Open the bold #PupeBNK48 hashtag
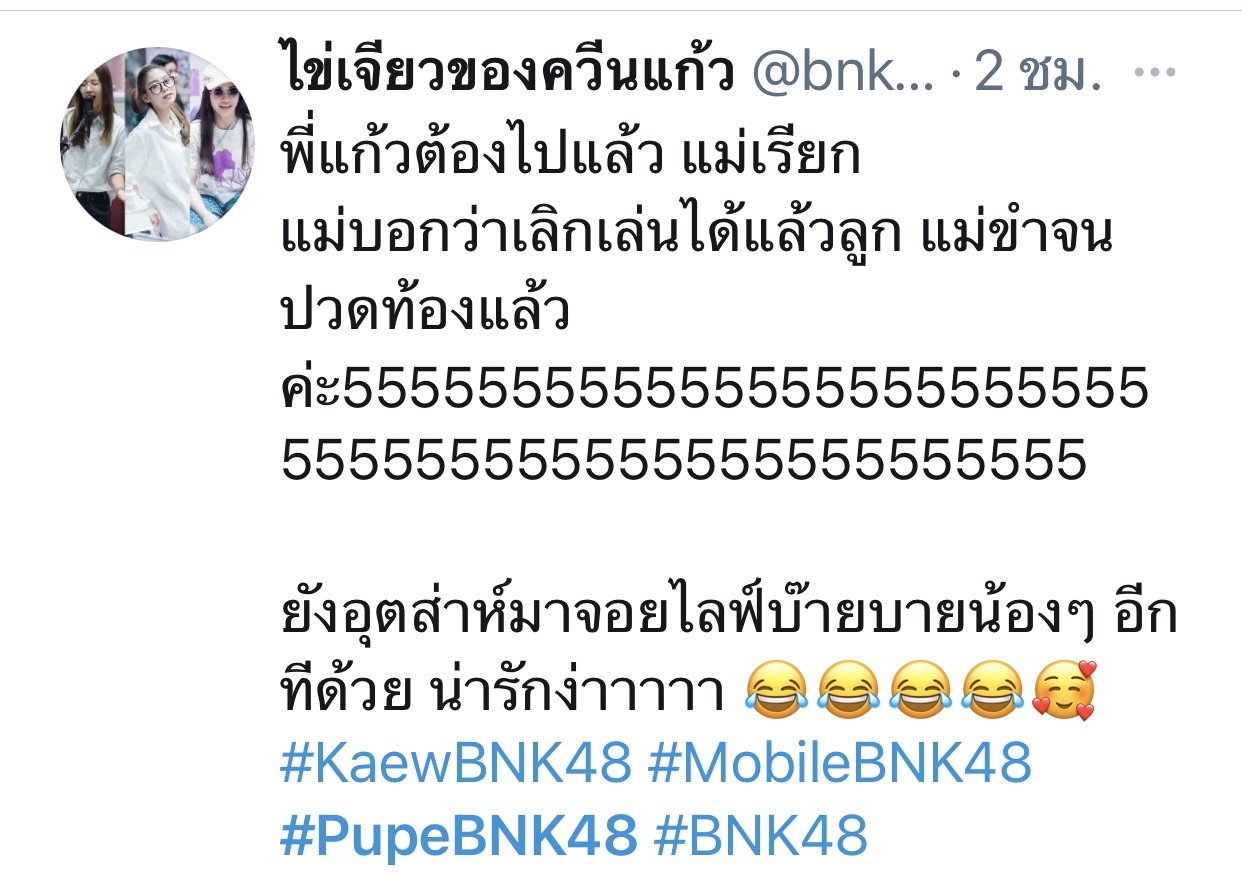Screen dimensions: 1242x872 coord(459,835)
